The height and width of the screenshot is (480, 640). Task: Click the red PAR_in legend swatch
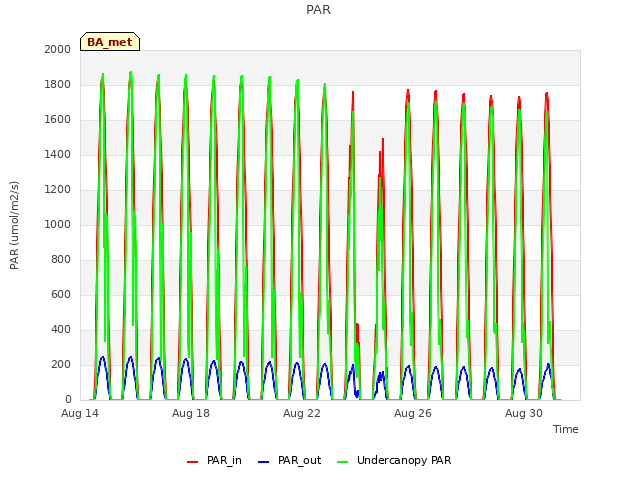[192, 462]
